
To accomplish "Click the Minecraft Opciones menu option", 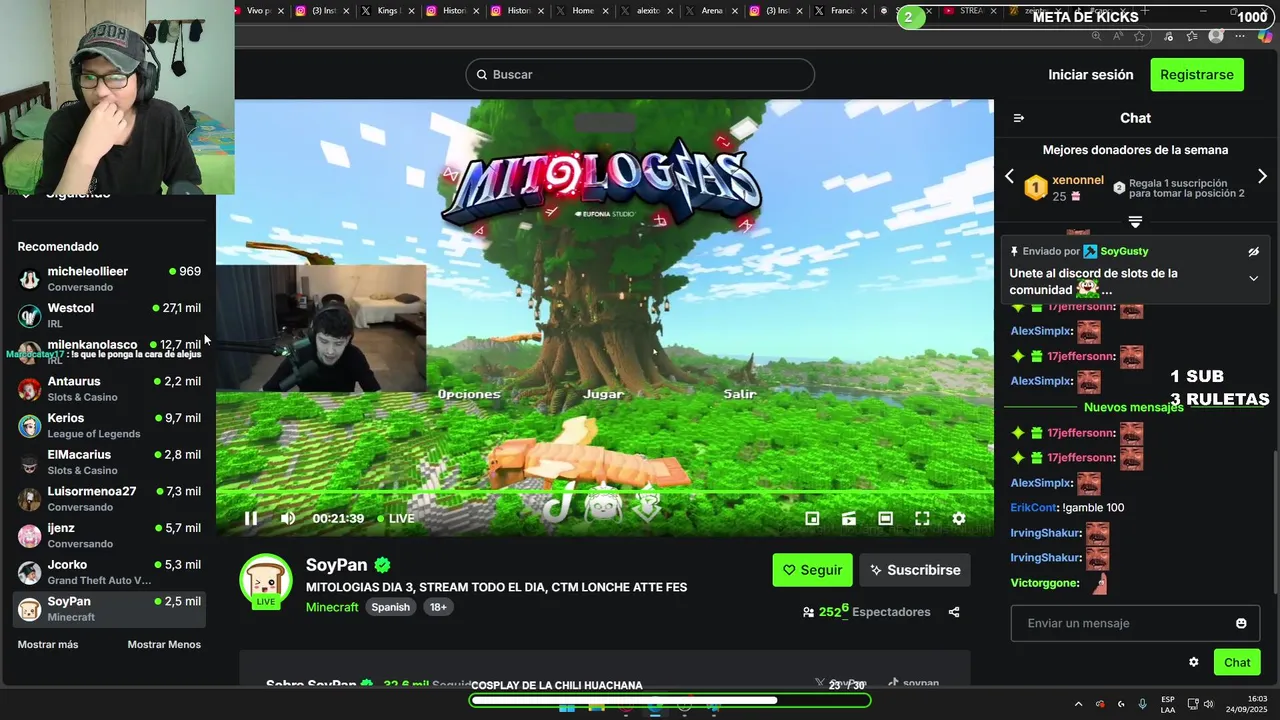I will point(469,394).
